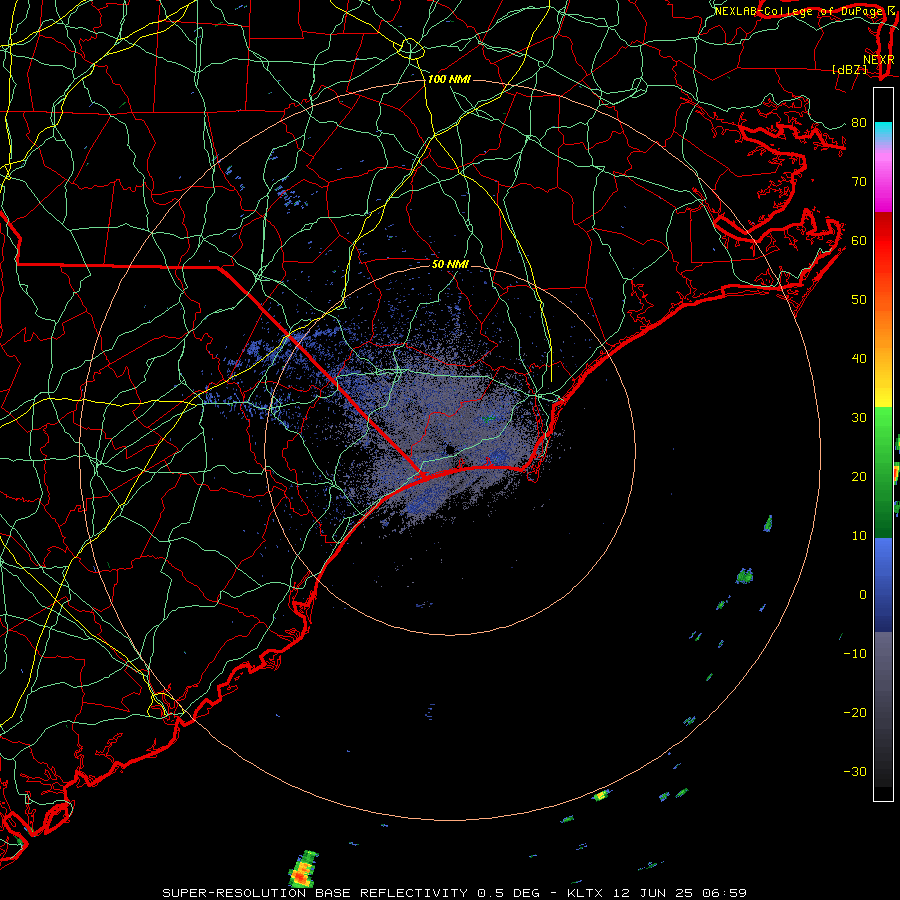Click the 60 value on the color scale

[x=859, y=240]
